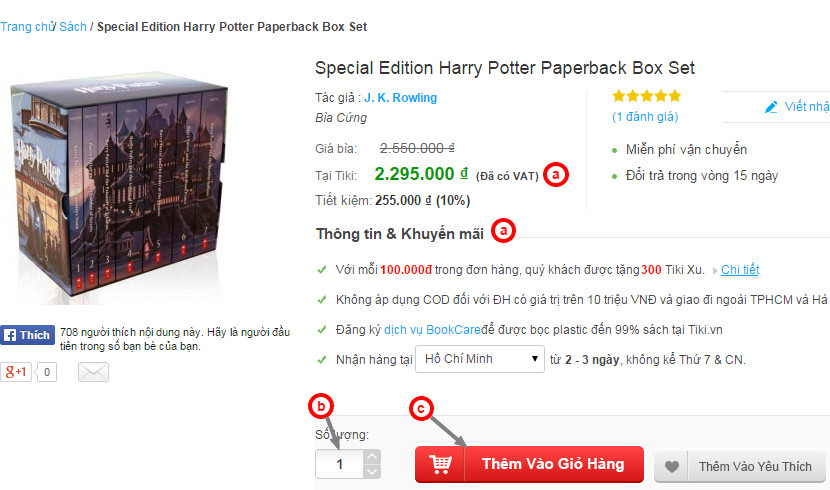The height and width of the screenshot is (490, 830).
Task: Click the pencil Viết nhận xét icon
Action: point(771,107)
